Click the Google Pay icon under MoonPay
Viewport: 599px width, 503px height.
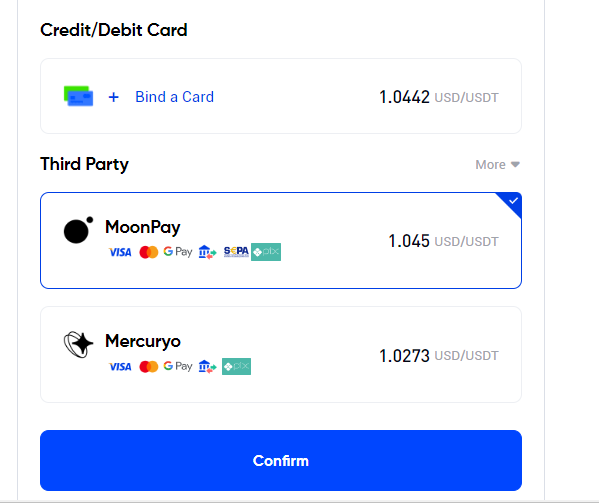(178, 252)
